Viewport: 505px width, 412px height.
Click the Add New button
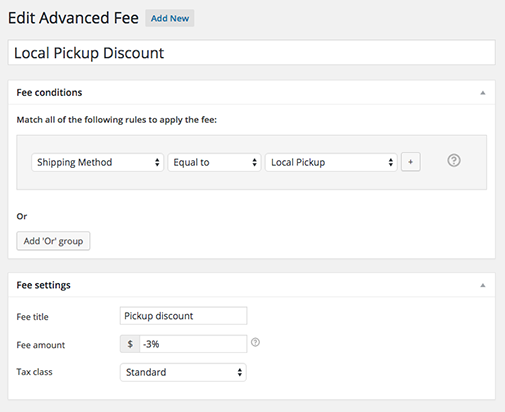click(170, 18)
